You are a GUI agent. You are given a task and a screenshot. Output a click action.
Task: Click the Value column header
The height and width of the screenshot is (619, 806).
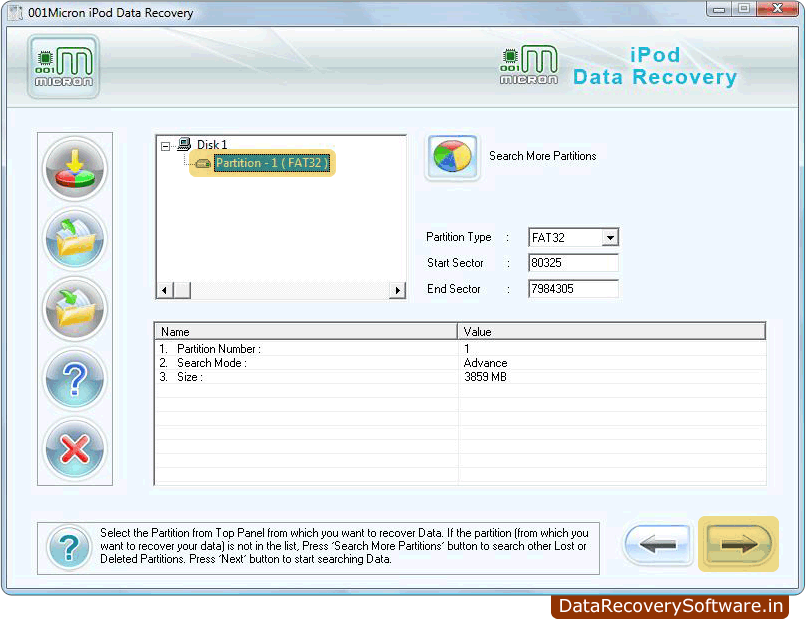(x=612, y=332)
